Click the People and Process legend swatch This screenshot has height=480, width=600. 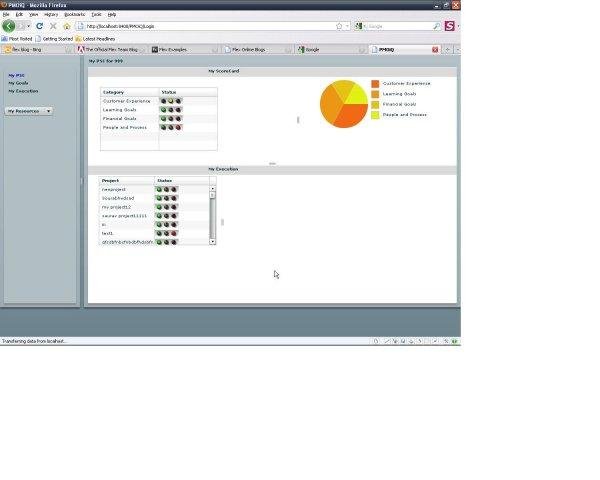[375, 115]
